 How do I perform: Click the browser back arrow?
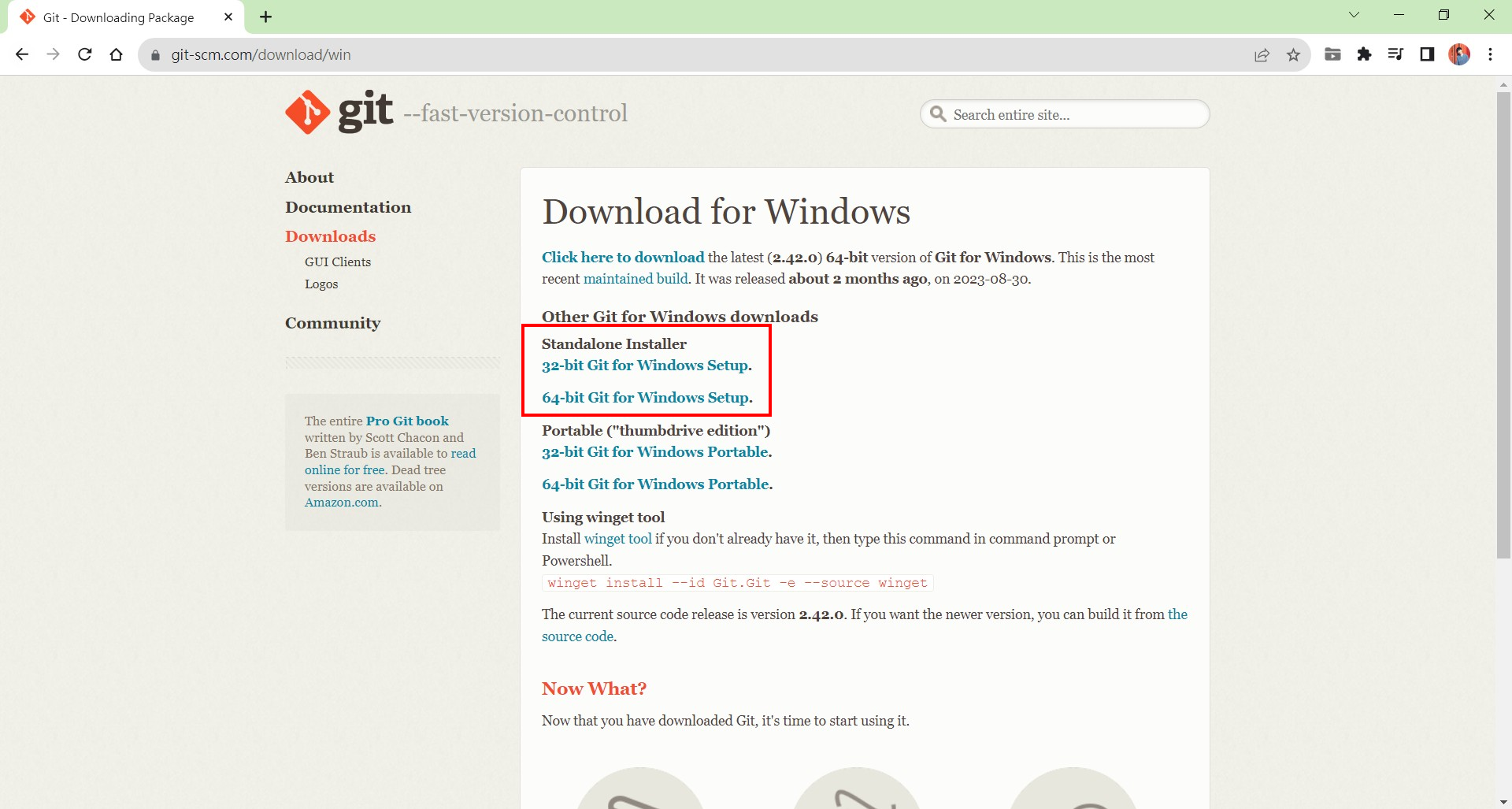(x=22, y=54)
